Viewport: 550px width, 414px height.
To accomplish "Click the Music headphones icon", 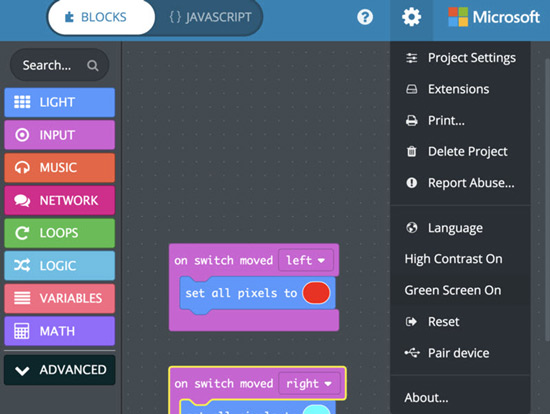I will click(x=22, y=168).
